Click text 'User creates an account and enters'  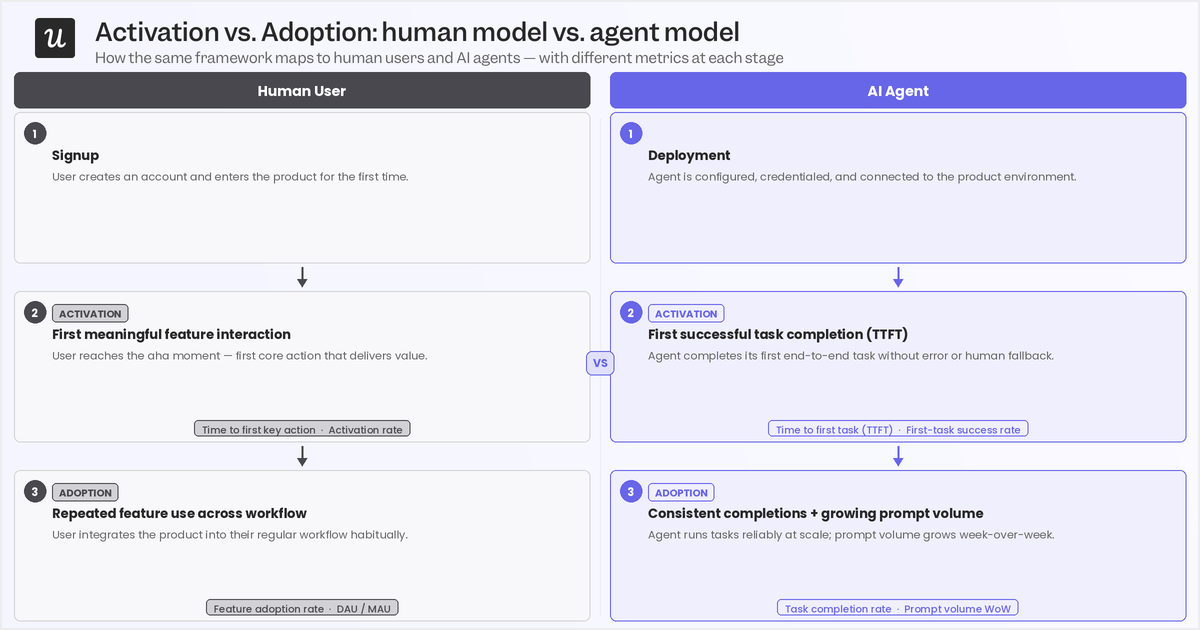[230, 177]
